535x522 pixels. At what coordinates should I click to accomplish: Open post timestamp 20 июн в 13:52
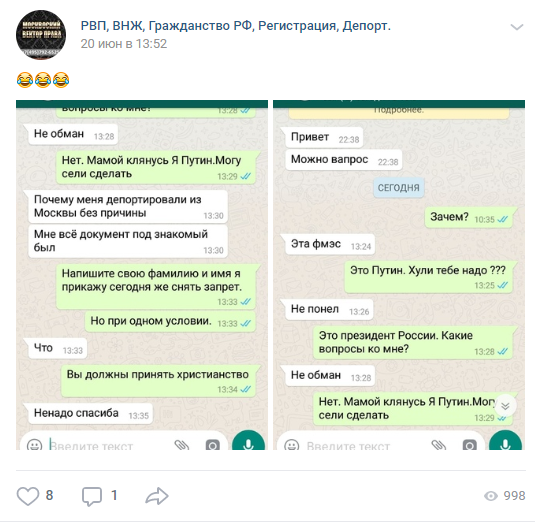124,44
